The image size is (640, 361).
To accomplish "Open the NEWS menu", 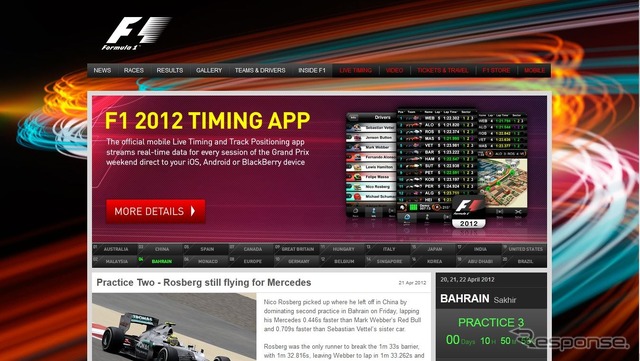I will pos(102,70).
